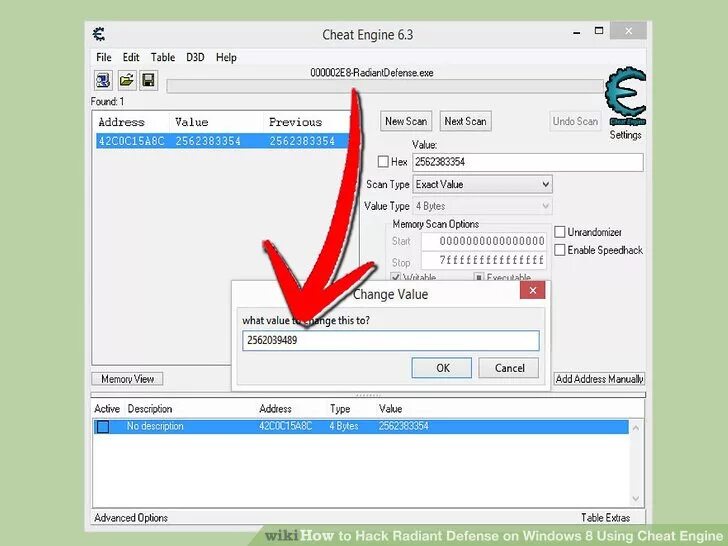728x546 pixels.
Task: Tick the Hex checkbox
Action: [383, 162]
